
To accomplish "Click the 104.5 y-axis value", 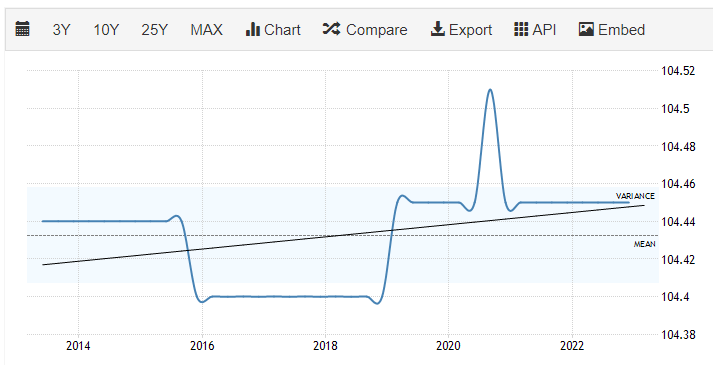I will (x=675, y=109).
